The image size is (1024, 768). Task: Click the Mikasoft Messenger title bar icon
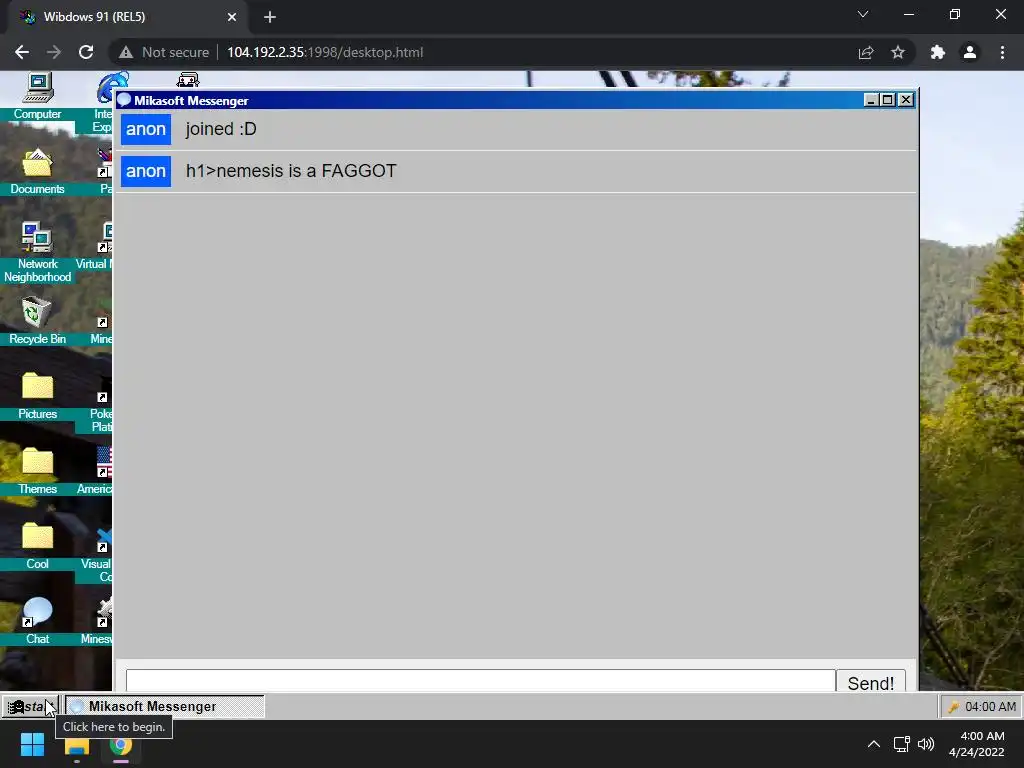click(124, 101)
